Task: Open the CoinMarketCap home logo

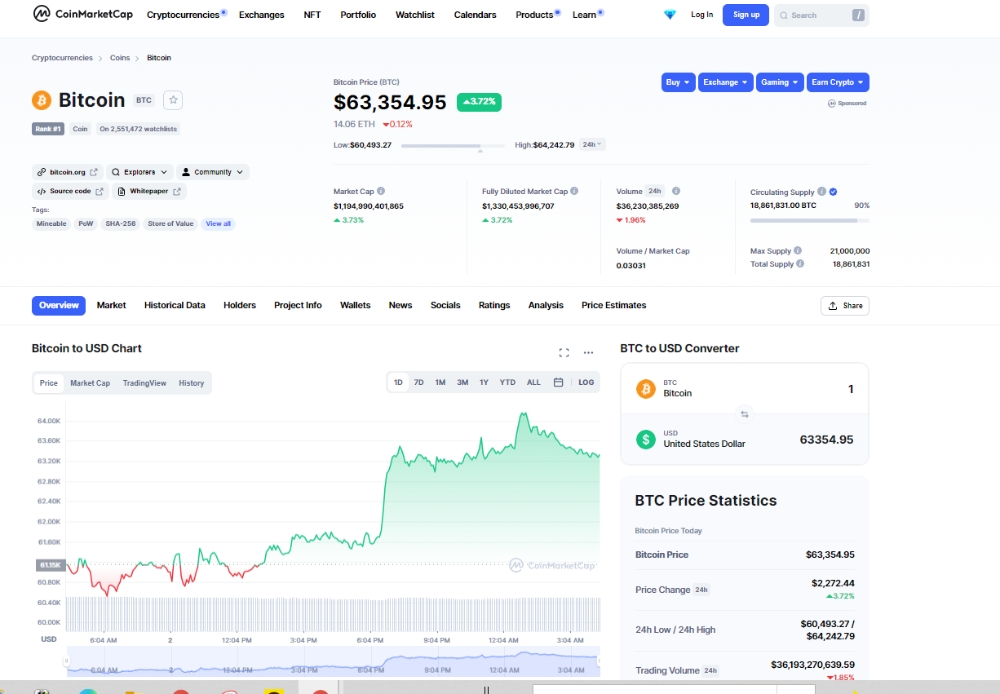Action: [x=83, y=13]
